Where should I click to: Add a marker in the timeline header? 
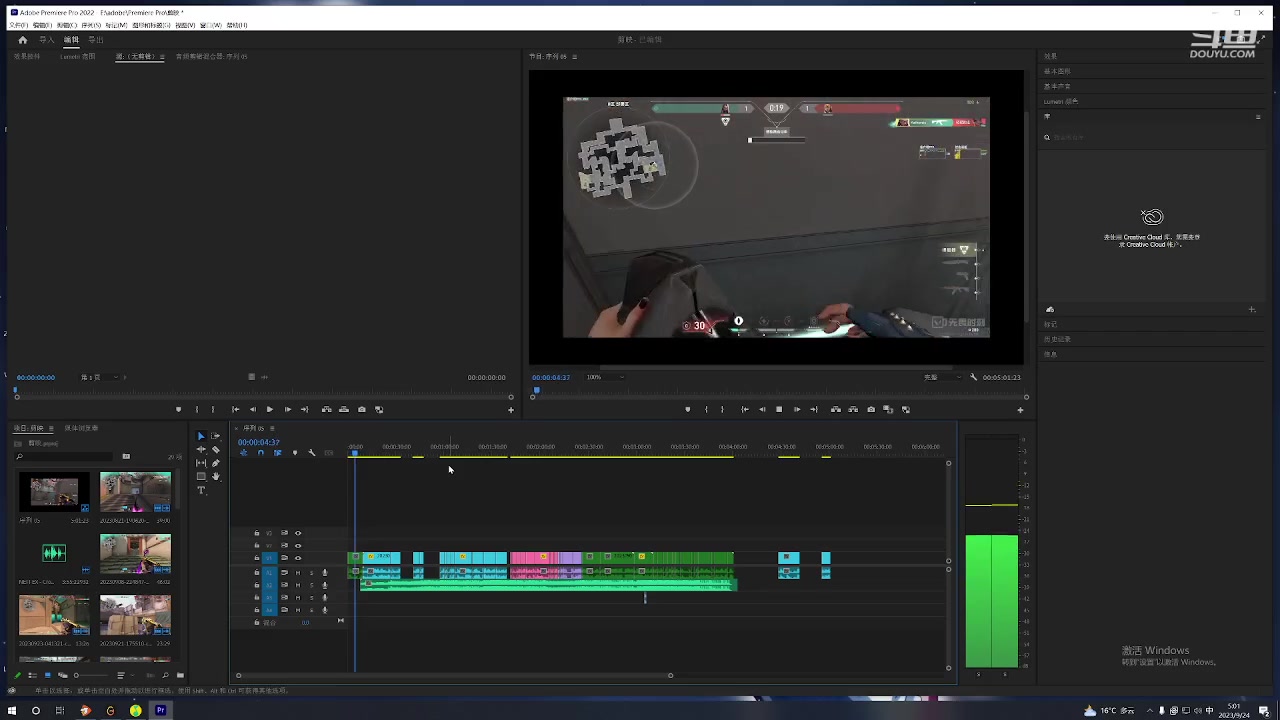pos(294,453)
